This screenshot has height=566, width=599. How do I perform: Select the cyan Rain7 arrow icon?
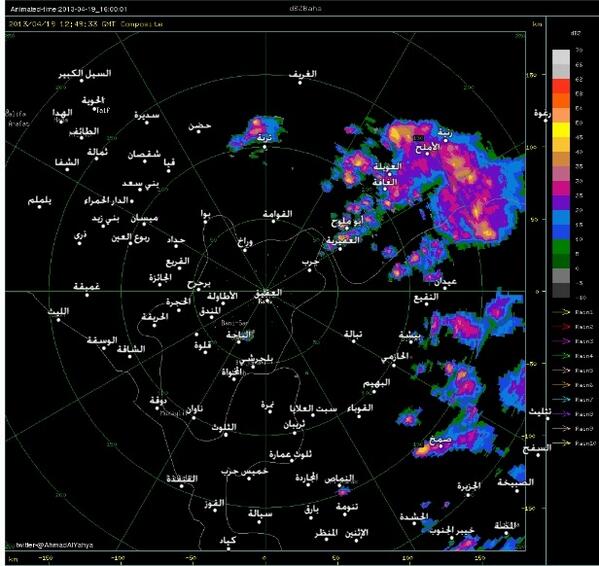click(561, 399)
